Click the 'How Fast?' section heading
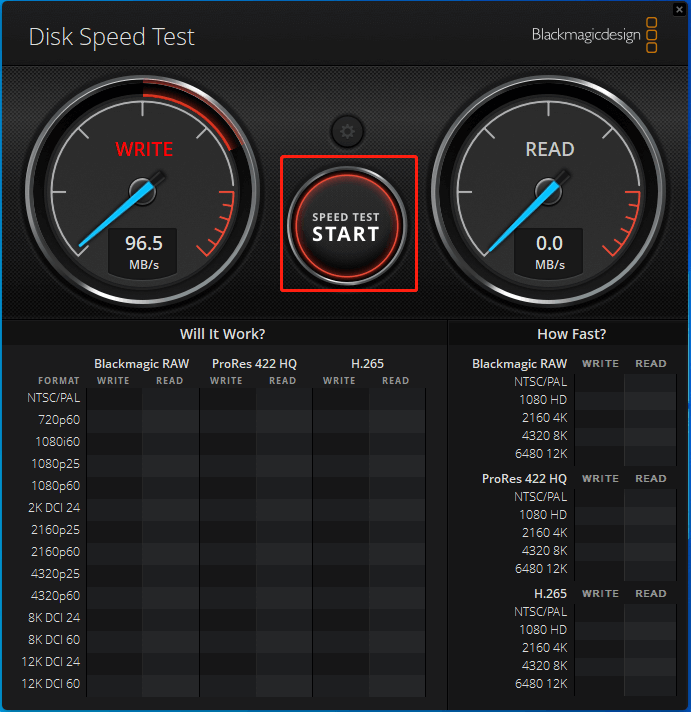The image size is (691, 712). (571, 334)
